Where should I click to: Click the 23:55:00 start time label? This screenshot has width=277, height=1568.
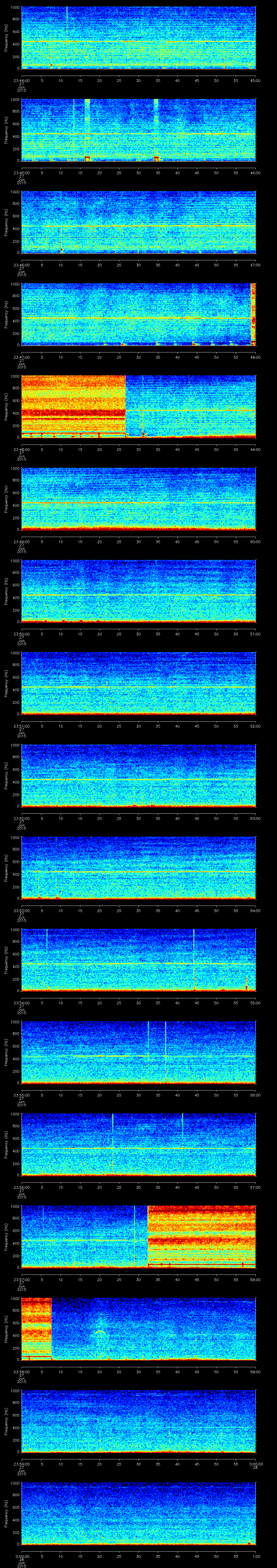pos(21,1095)
